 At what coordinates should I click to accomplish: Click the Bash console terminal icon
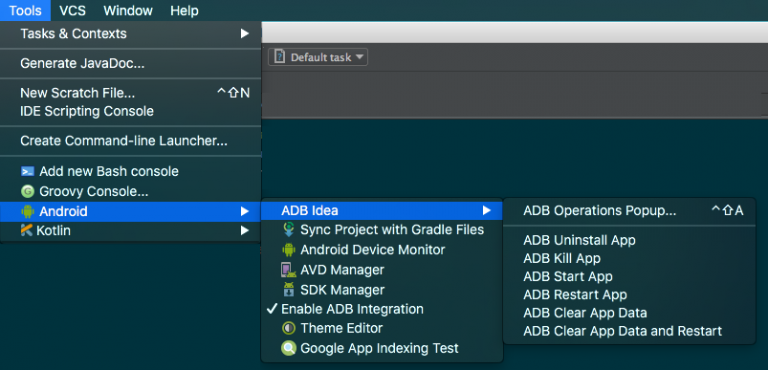pyautogui.click(x=27, y=172)
